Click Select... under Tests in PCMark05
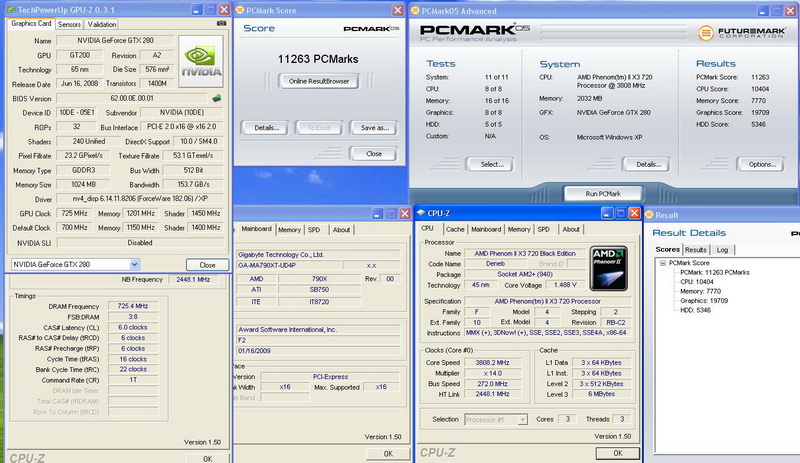Viewport: 800px width, 463px height. tap(490, 164)
